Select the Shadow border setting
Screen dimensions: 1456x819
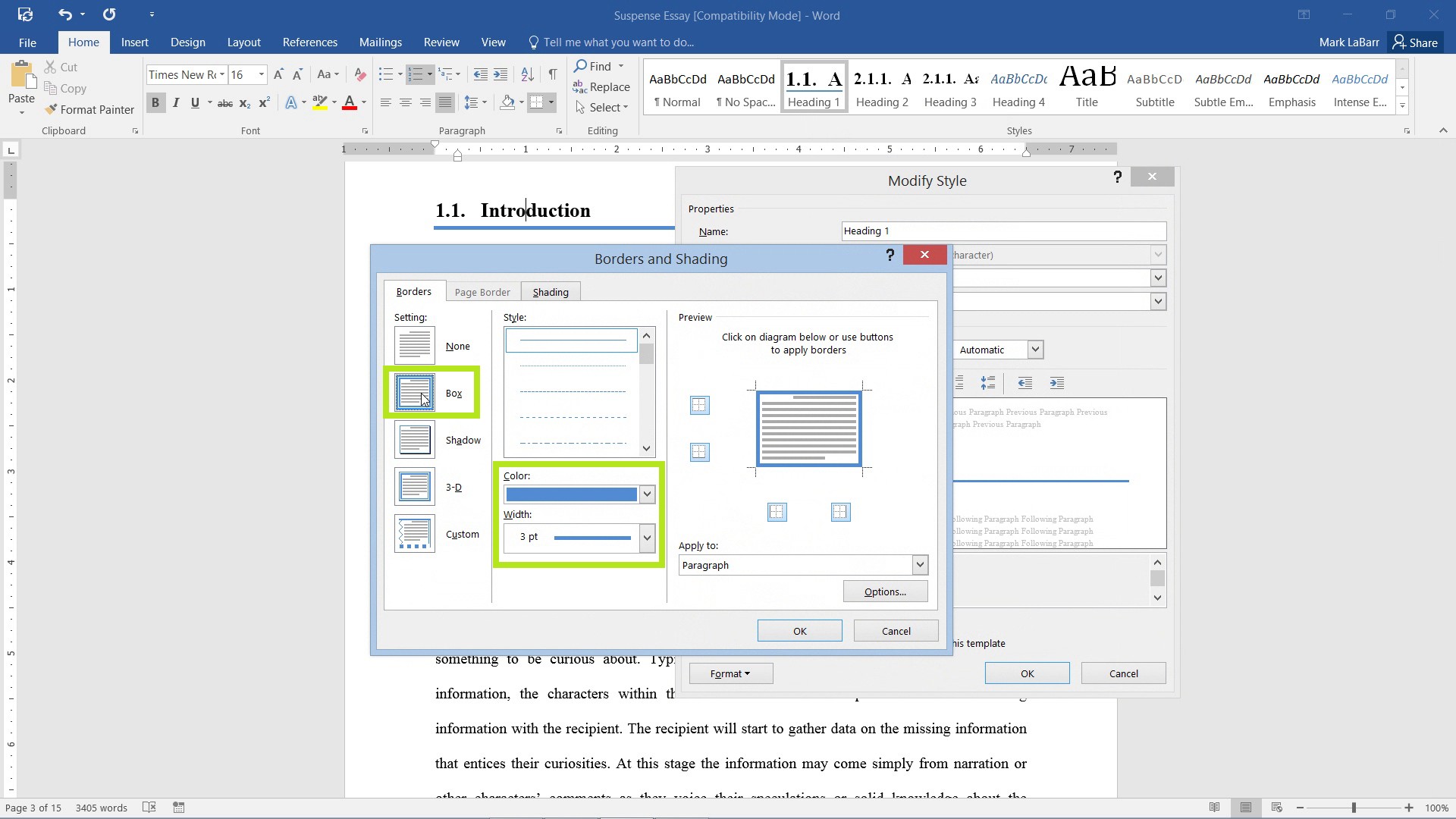click(414, 440)
